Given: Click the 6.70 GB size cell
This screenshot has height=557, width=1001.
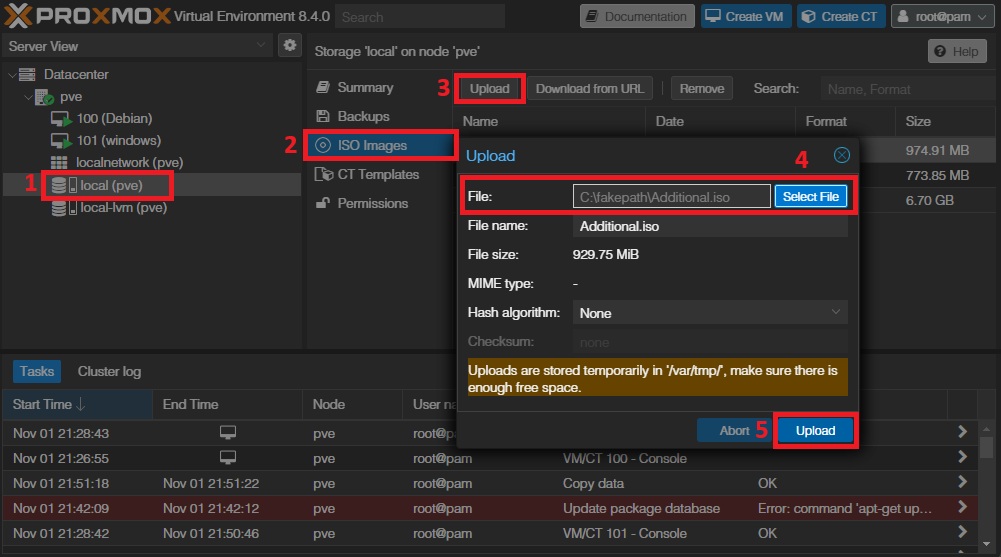Looking at the screenshot, I should click(x=930, y=200).
